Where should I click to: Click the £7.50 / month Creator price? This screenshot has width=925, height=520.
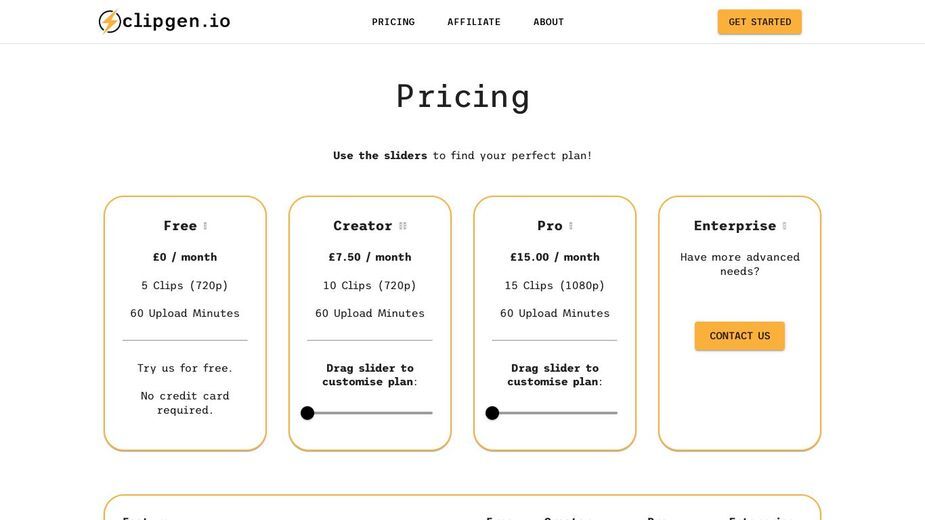370,257
